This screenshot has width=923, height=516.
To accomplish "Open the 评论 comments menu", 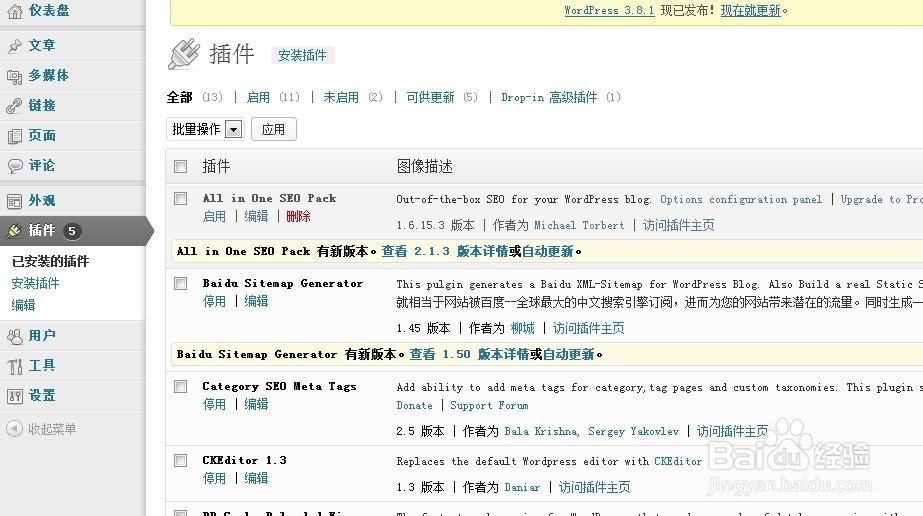I will pos(42,165).
